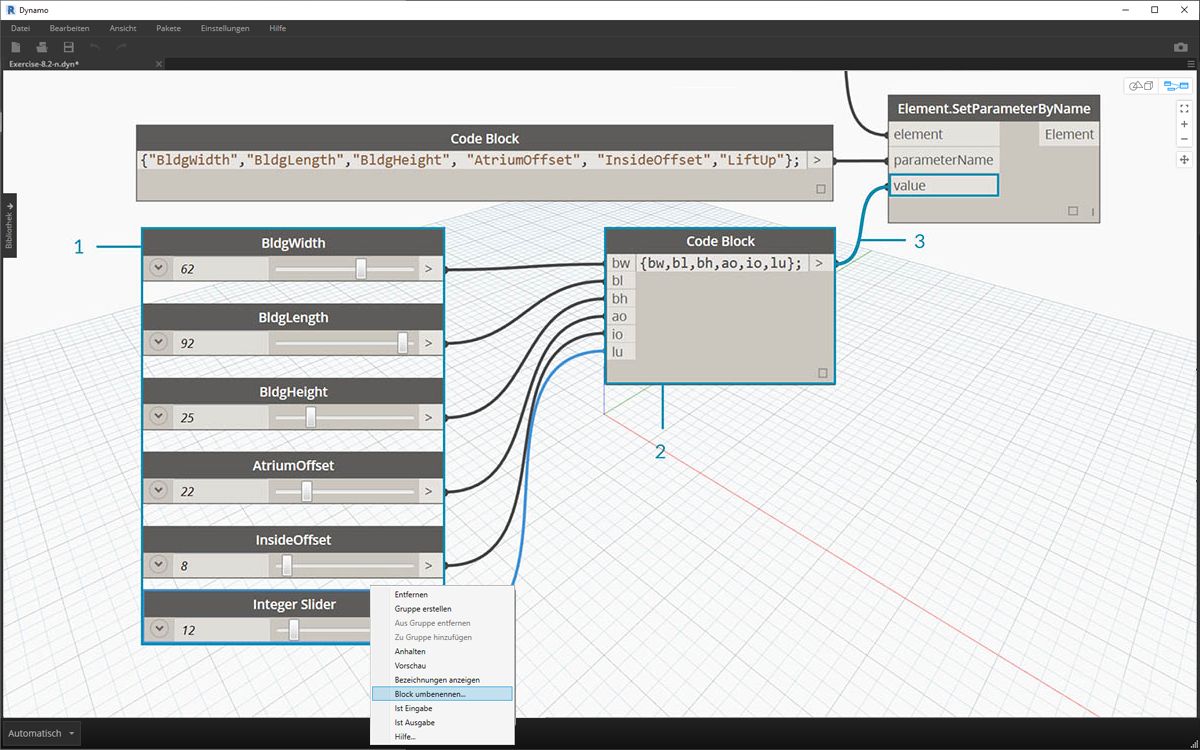1200x750 pixels.
Task: Open the Ansicht menu
Action: coord(123,28)
